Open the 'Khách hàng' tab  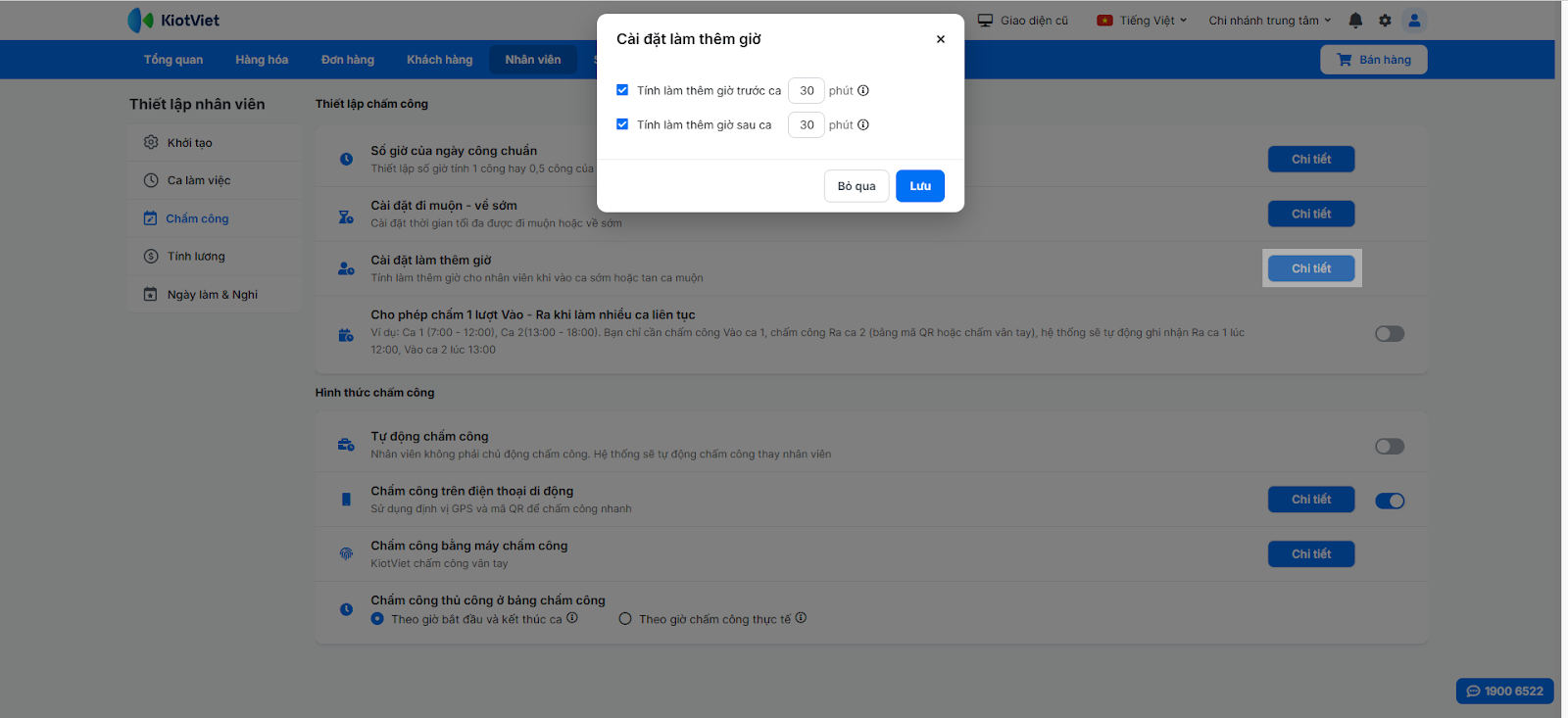tap(440, 60)
